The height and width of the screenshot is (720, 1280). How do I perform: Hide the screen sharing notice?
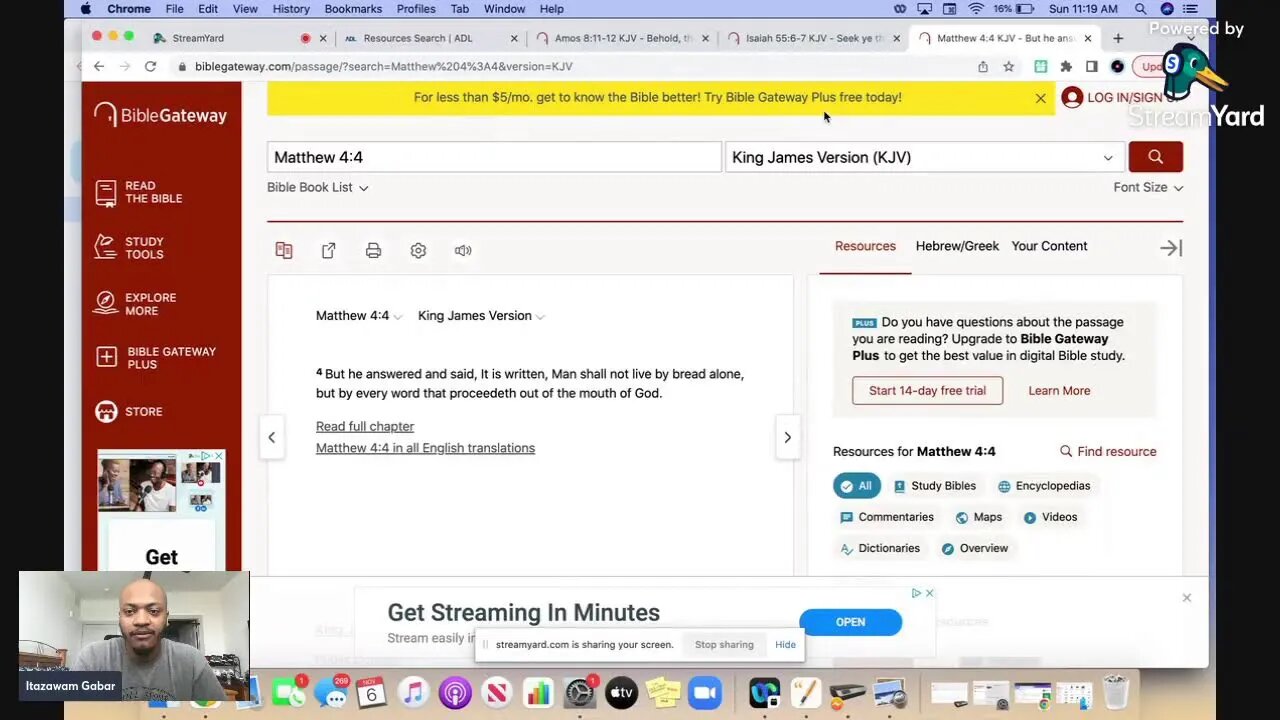pos(785,645)
